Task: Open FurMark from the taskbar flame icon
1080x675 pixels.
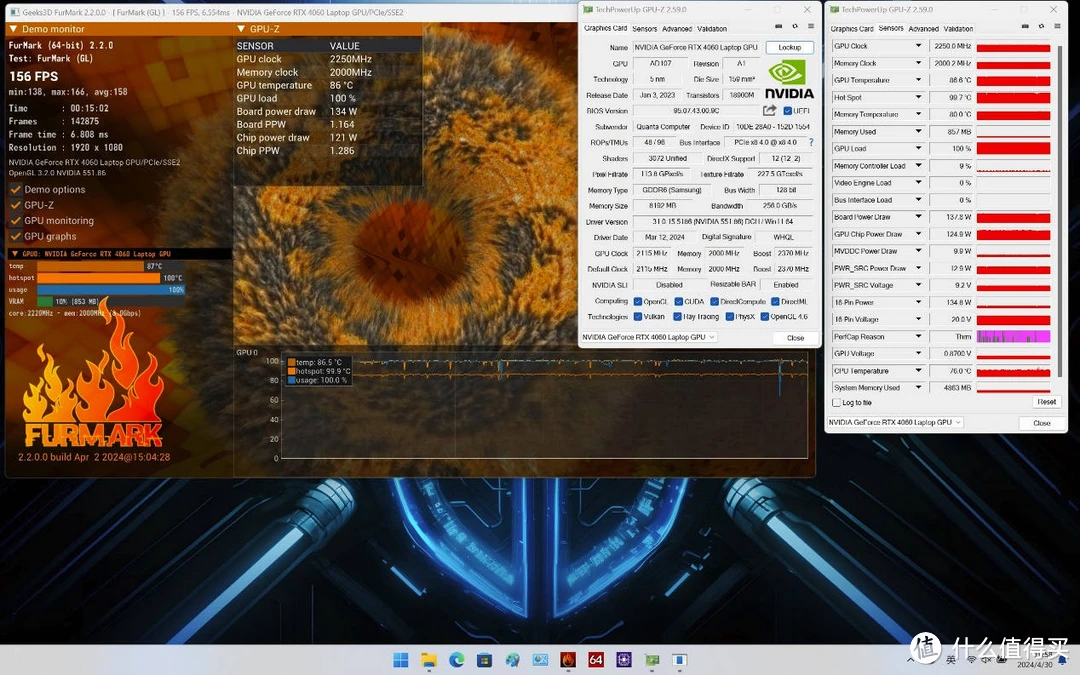Action: 568,660
